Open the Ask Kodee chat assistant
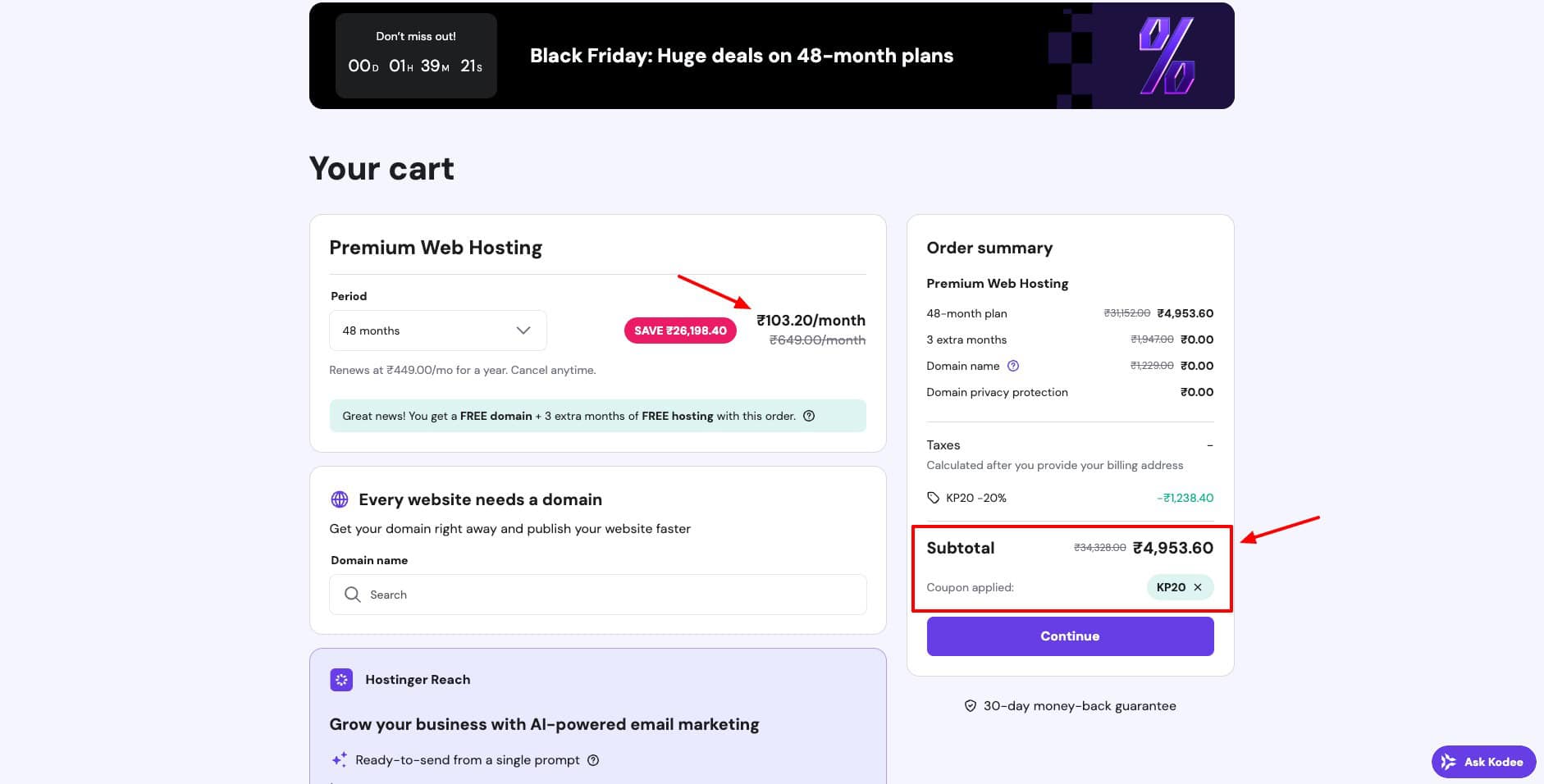 [1483, 762]
